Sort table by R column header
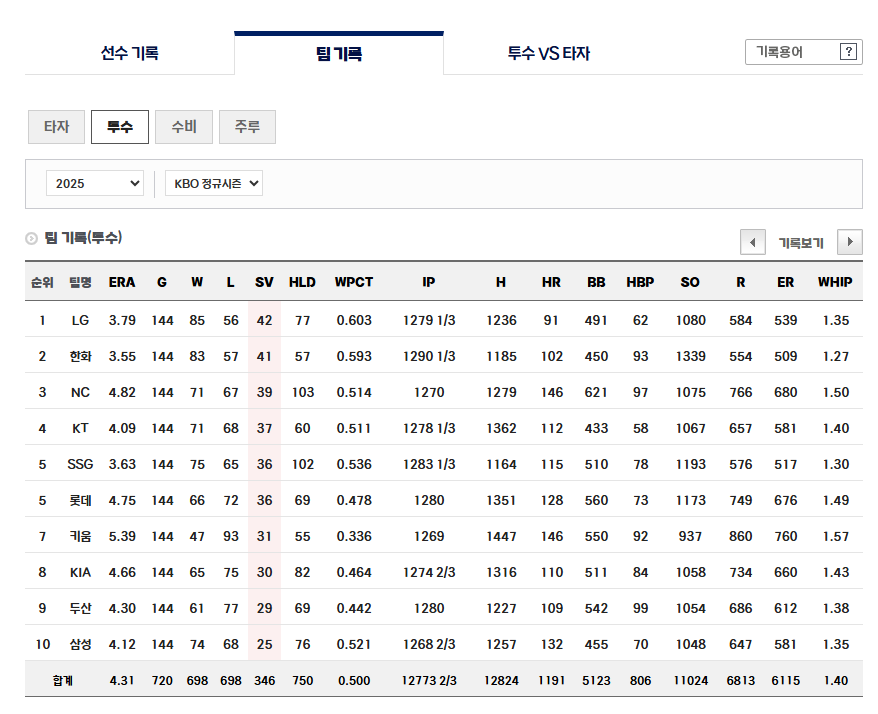878x714 pixels. point(740,282)
